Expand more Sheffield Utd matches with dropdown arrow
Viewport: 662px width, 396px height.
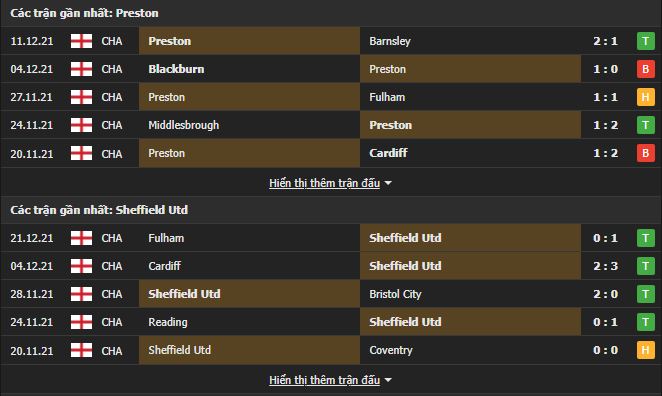click(x=388, y=380)
